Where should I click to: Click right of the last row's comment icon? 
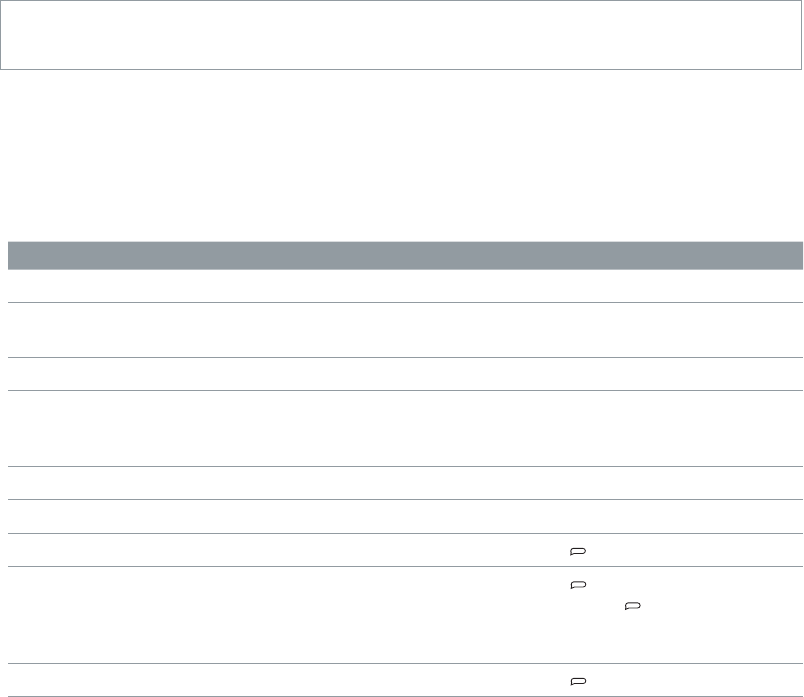pyautogui.click(x=692, y=681)
